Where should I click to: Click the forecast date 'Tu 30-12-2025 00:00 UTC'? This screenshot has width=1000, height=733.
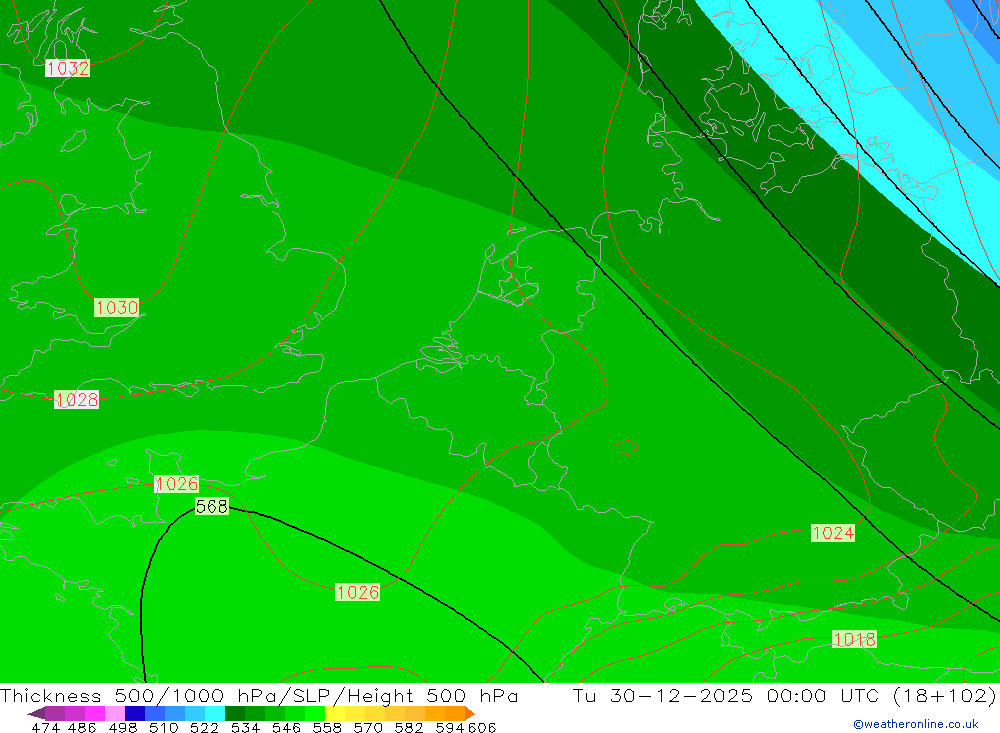[726, 695]
